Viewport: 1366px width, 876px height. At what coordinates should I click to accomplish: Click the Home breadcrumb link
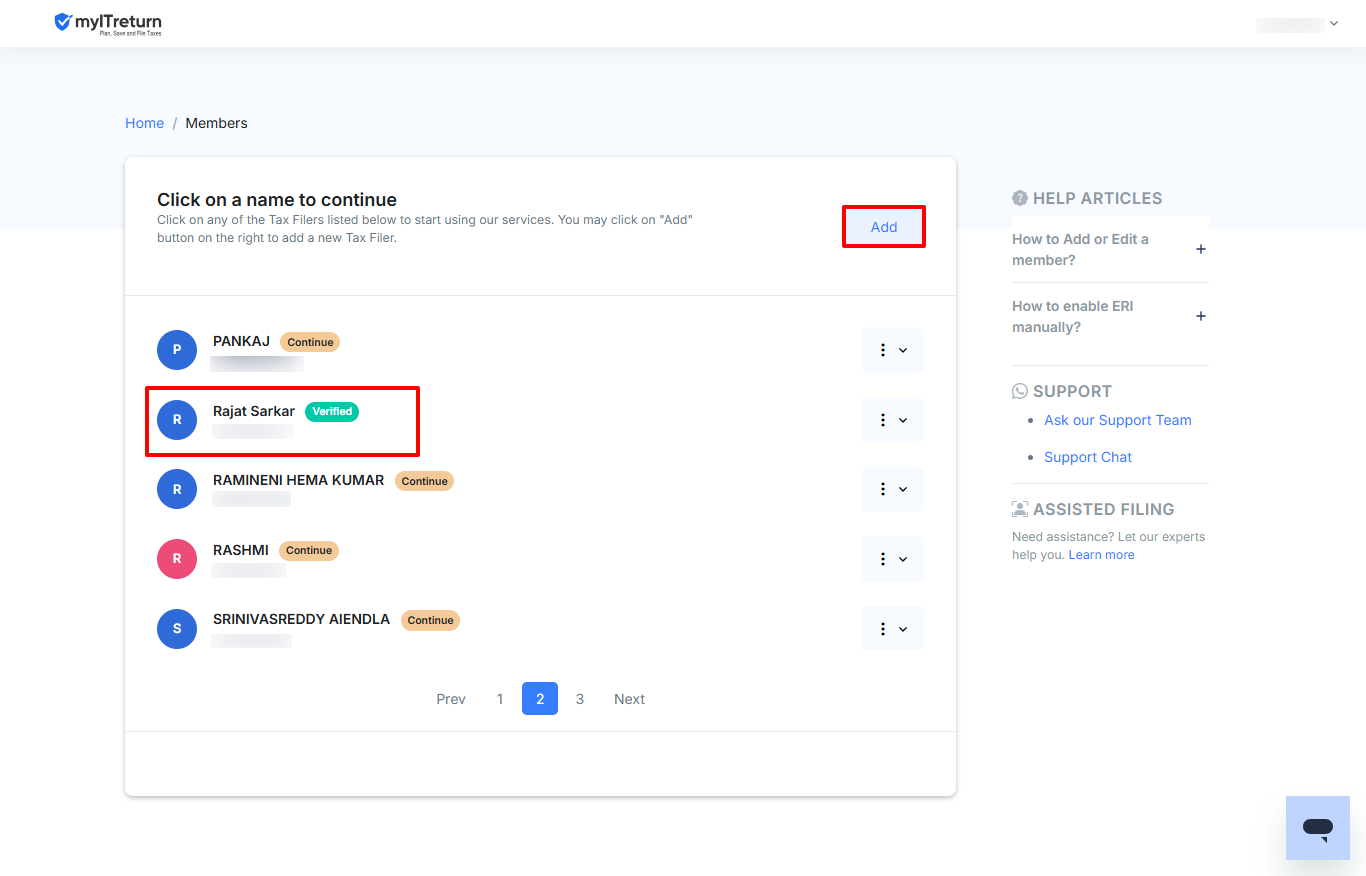pyautogui.click(x=144, y=123)
